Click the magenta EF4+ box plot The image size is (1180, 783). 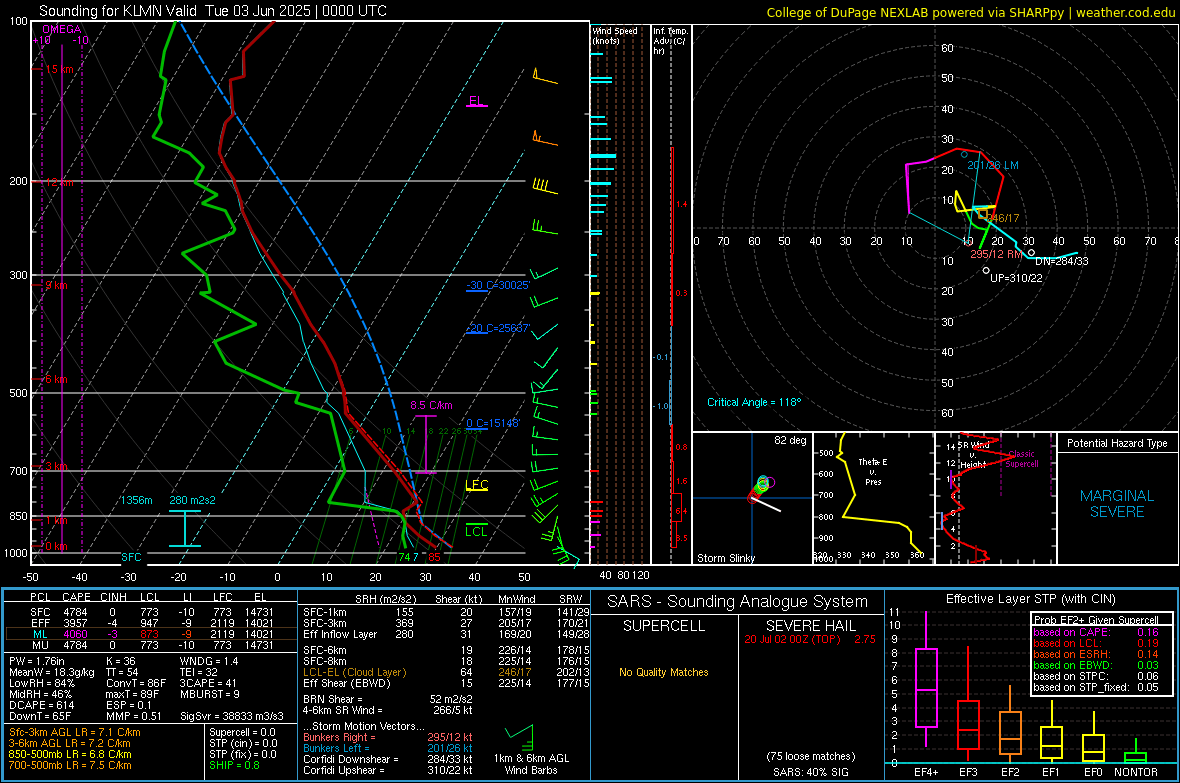click(926, 681)
